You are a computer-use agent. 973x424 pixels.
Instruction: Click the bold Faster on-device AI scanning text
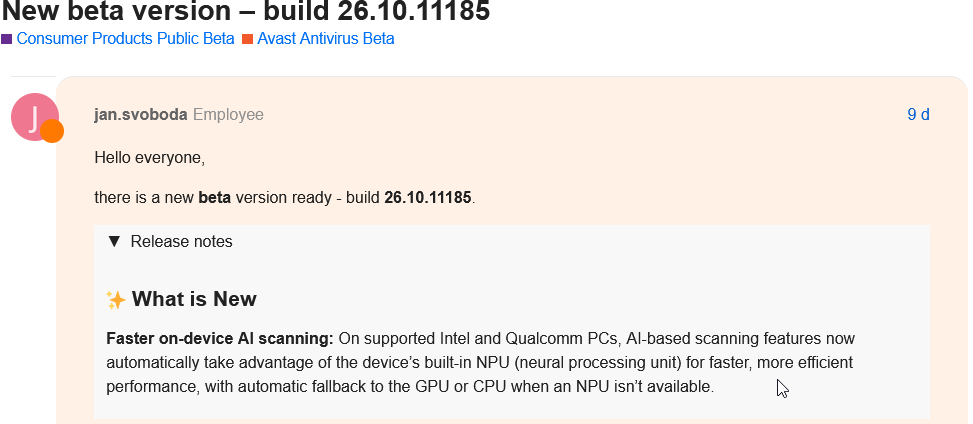(220, 339)
